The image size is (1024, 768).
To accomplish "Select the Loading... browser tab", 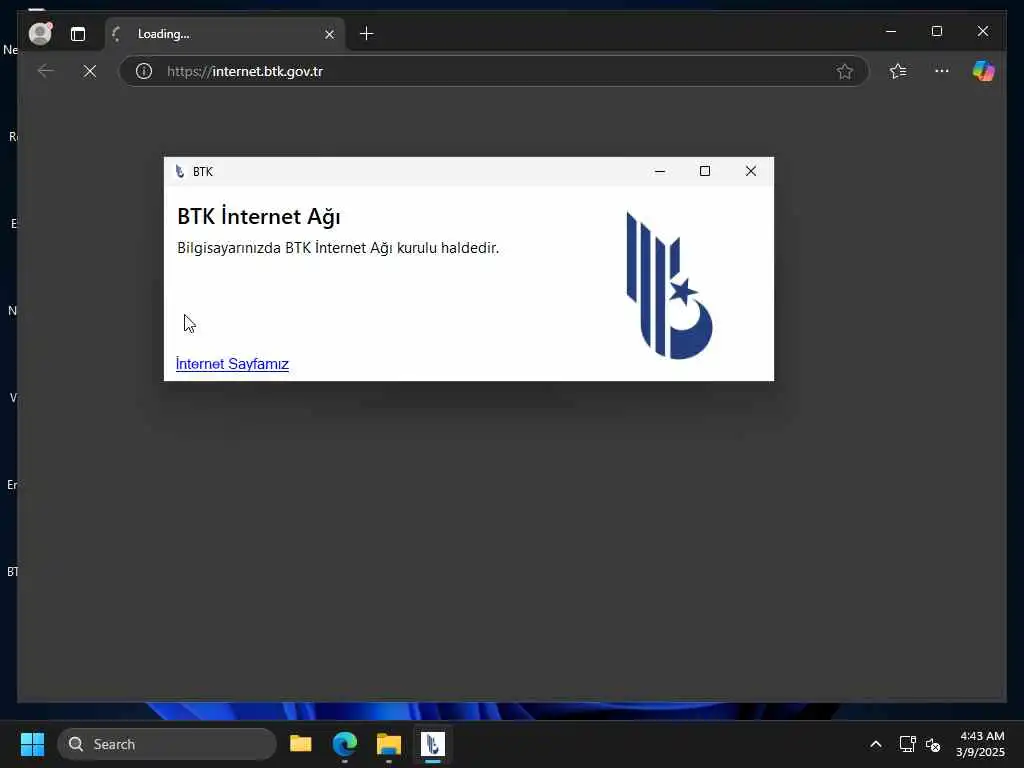I will (224, 34).
